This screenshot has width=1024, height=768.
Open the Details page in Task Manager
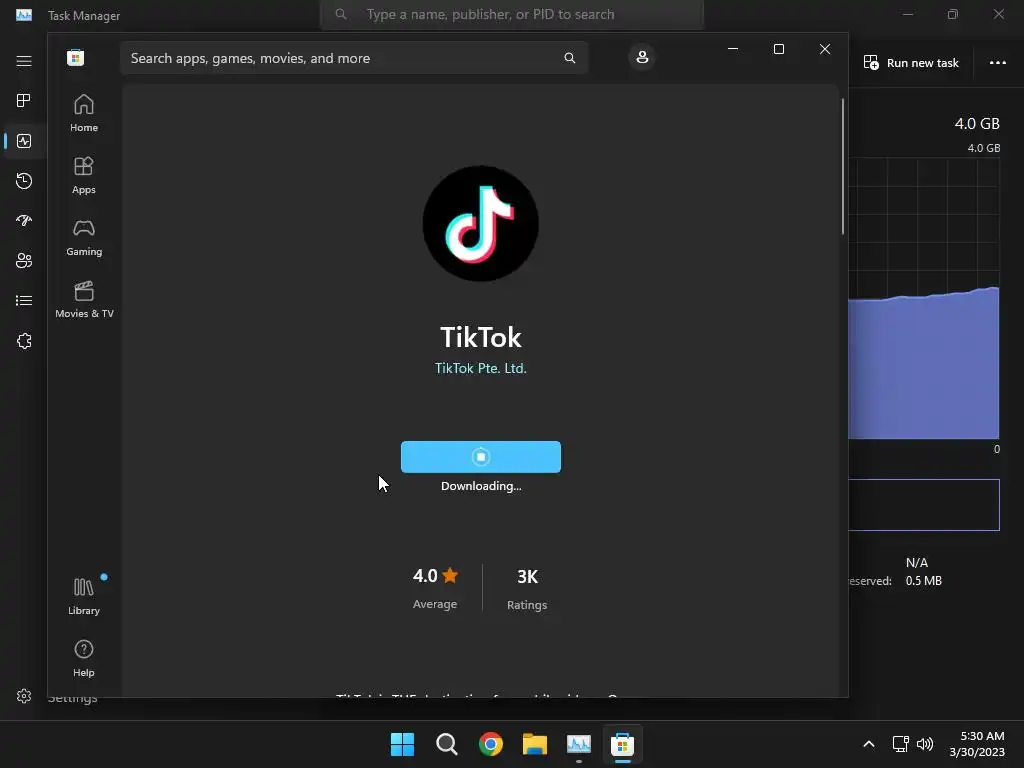pyautogui.click(x=24, y=300)
